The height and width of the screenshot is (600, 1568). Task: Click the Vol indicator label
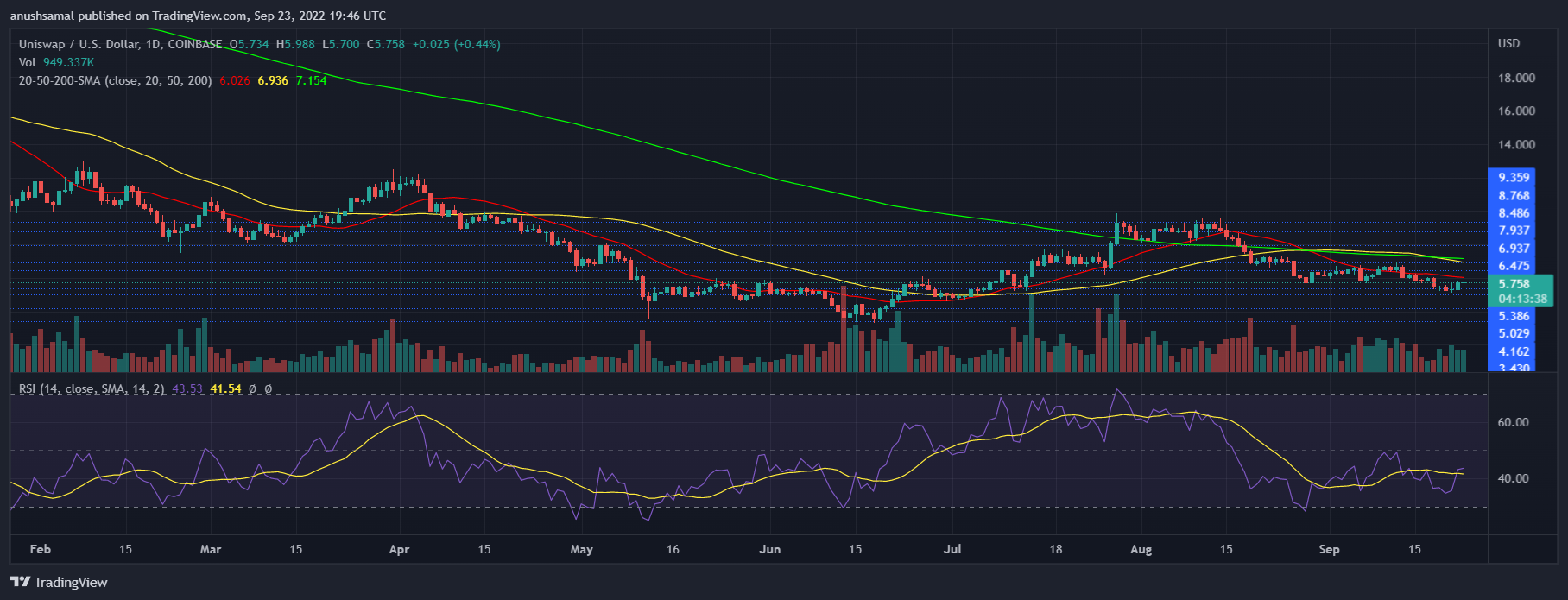pyautogui.click(x=28, y=62)
